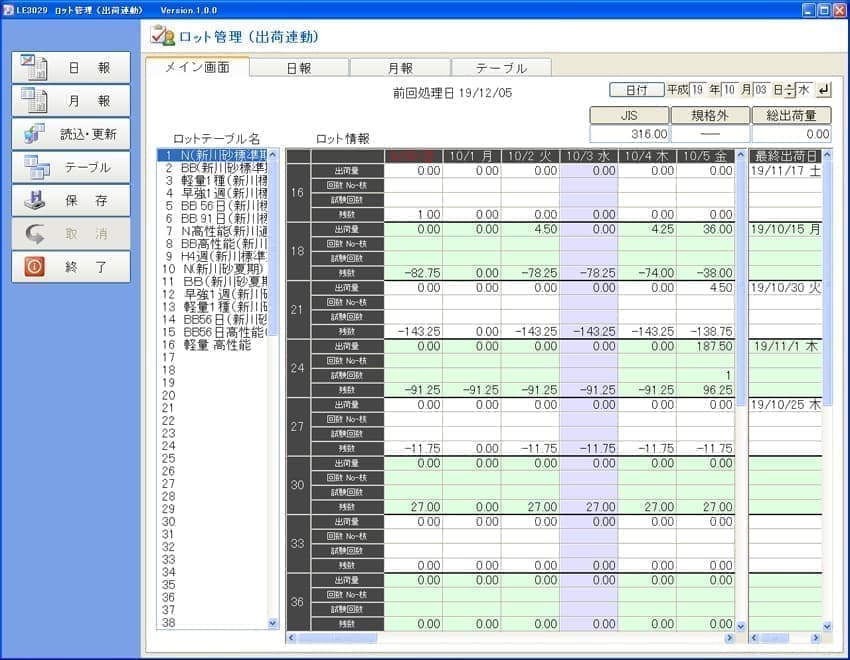Click the 保存 save disk icon
Image resolution: width=850 pixels, height=660 pixels.
tap(35, 200)
